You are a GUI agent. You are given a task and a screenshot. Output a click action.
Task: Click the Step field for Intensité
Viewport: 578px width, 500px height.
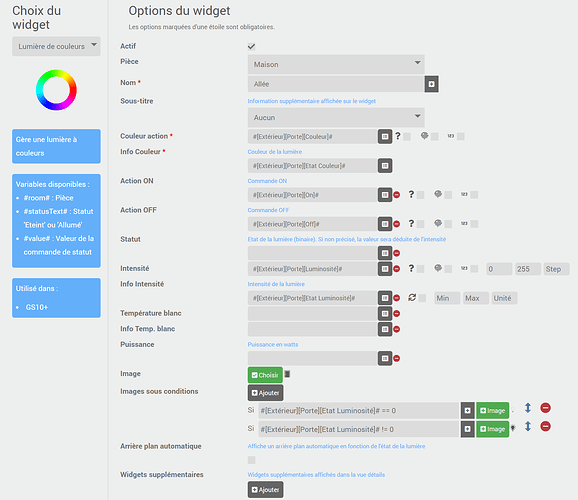pos(556,269)
